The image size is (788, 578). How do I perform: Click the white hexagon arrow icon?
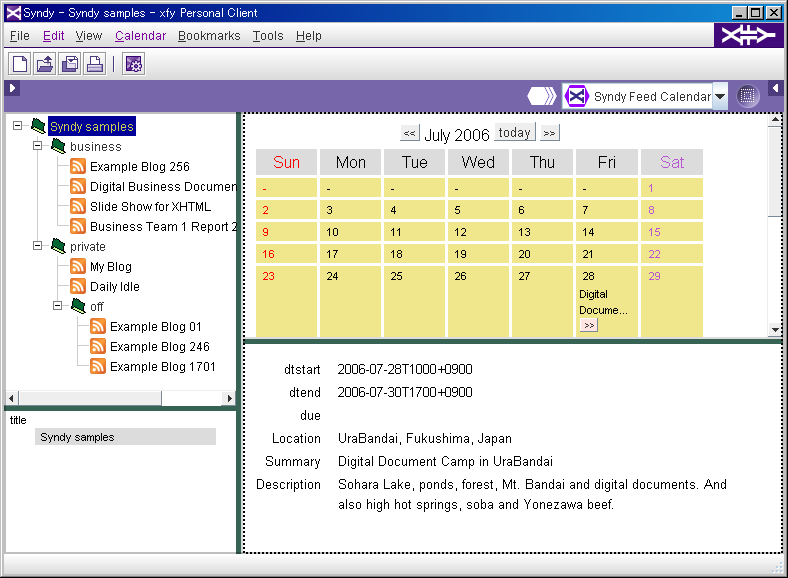click(542, 96)
